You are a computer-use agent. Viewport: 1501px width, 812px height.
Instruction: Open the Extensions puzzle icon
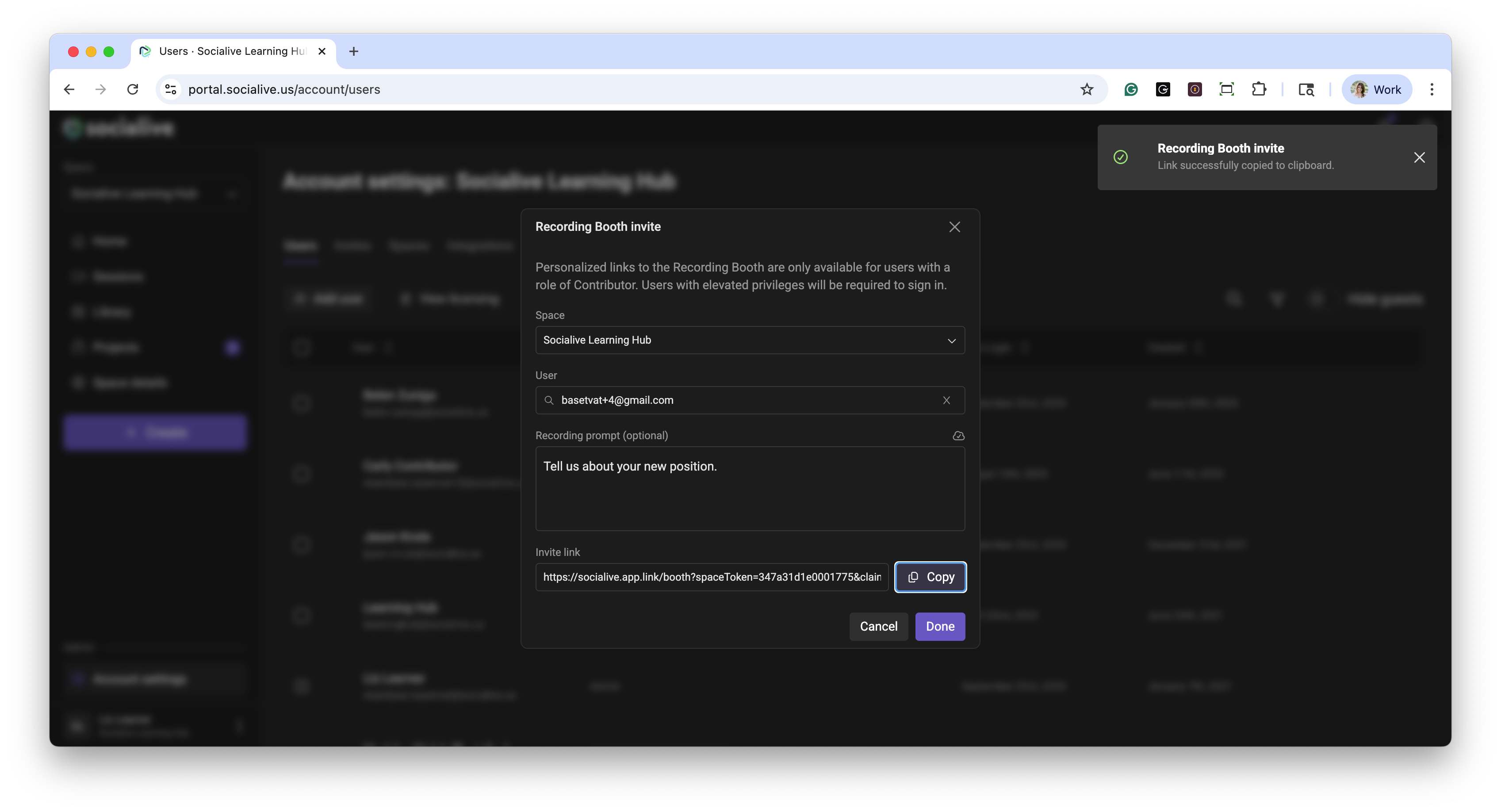click(x=1259, y=89)
